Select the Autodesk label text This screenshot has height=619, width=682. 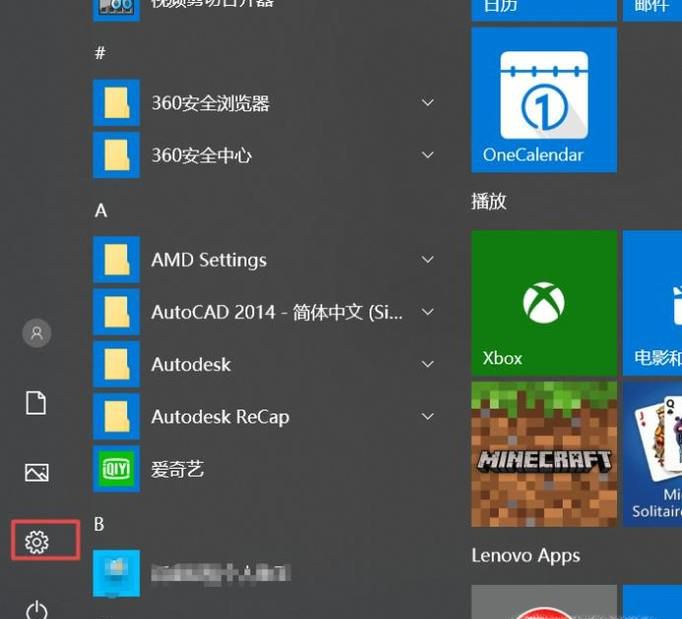[191, 365]
